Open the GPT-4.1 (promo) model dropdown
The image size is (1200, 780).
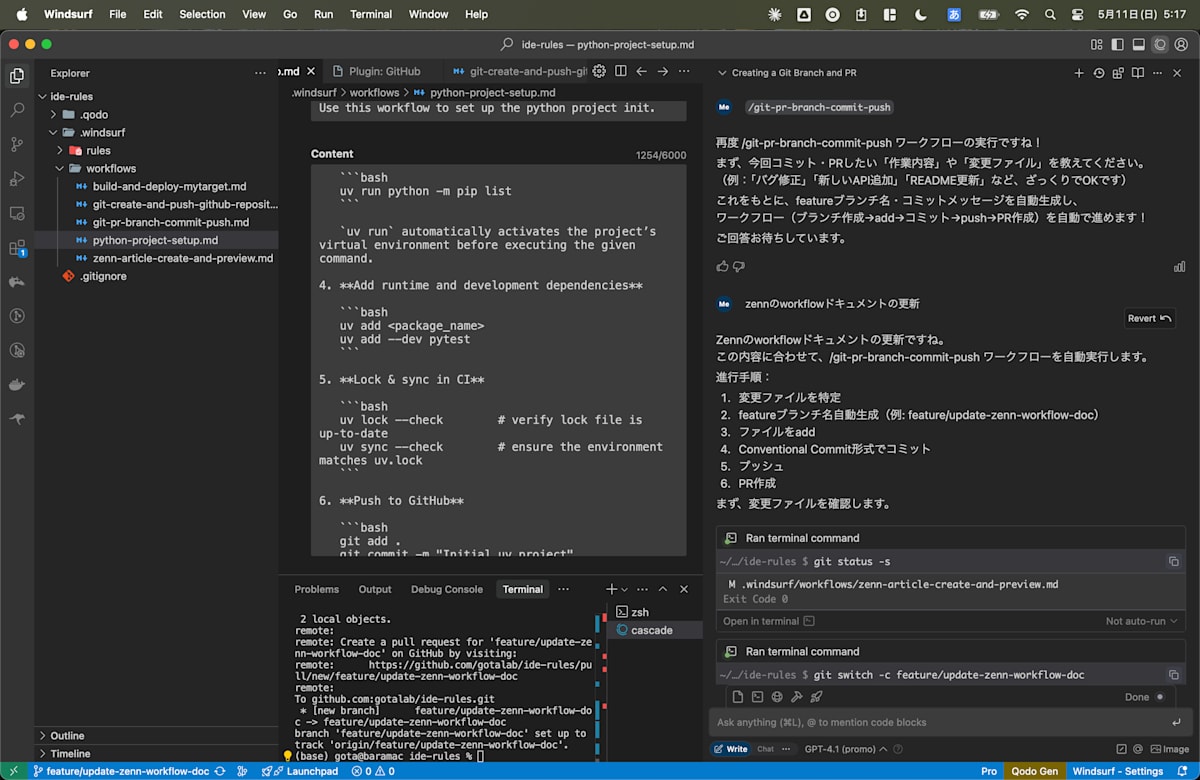pos(846,749)
